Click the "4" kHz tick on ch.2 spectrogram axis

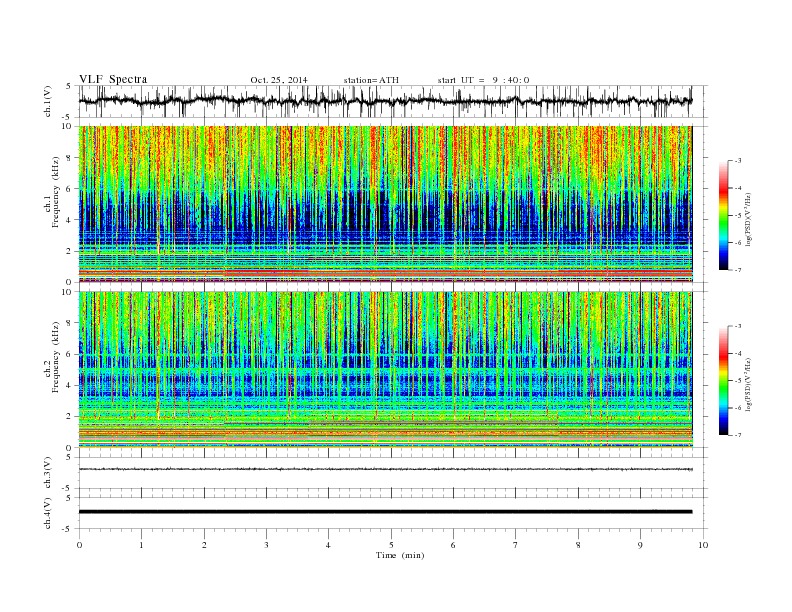point(70,385)
